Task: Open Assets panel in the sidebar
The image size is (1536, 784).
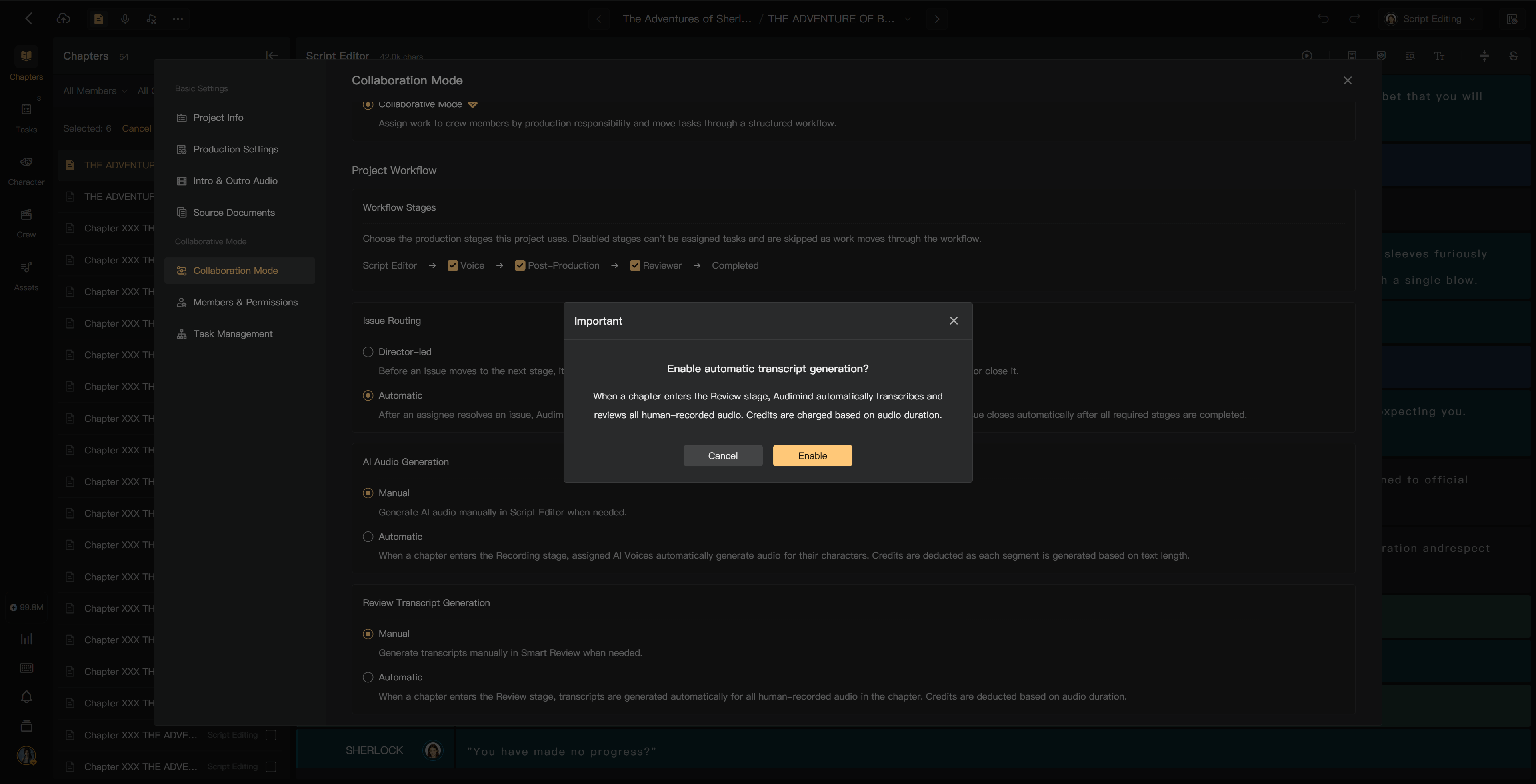Action: (26, 275)
